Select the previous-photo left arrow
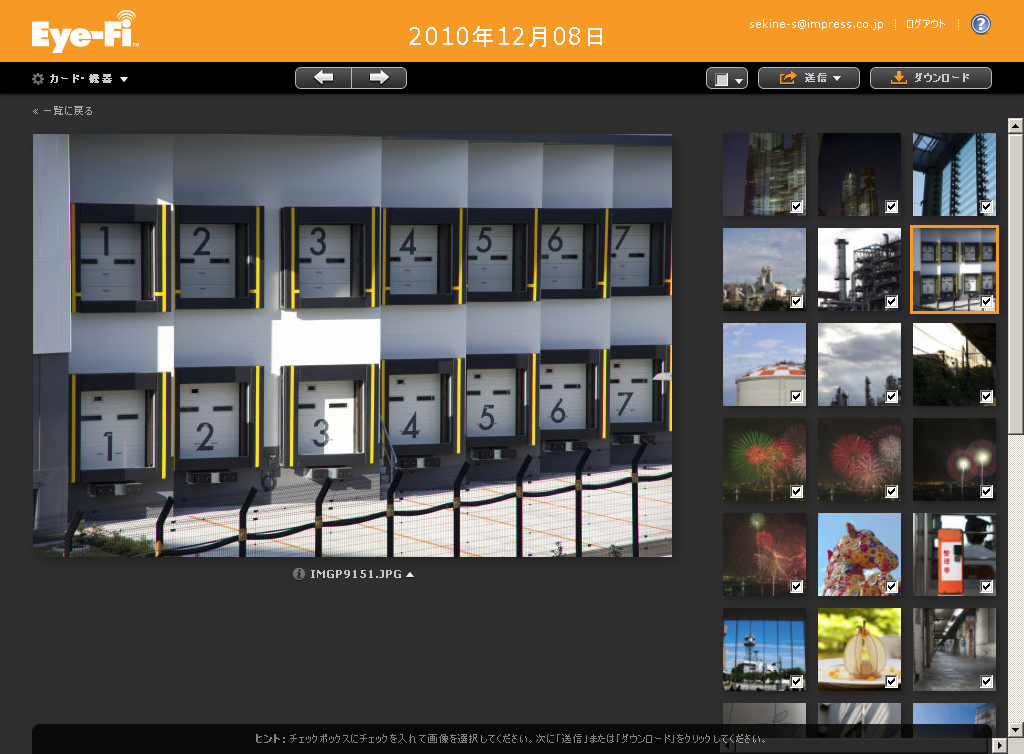Image resolution: width=1024 pixels, height=754 pixels. (323, 76)
